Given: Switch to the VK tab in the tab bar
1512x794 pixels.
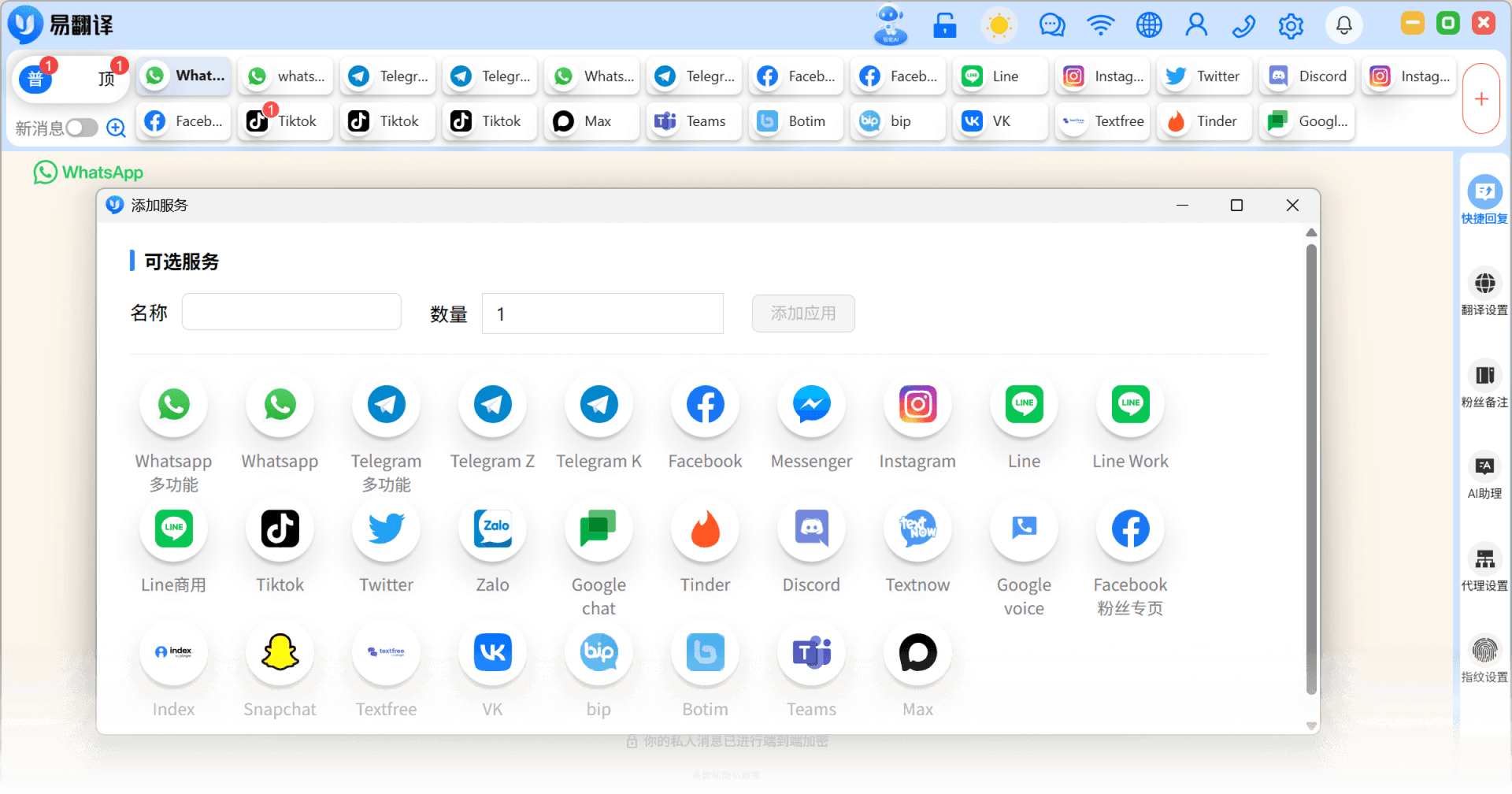Looking at the screenshot, I should pyautogui.click(x=999, y=121).
